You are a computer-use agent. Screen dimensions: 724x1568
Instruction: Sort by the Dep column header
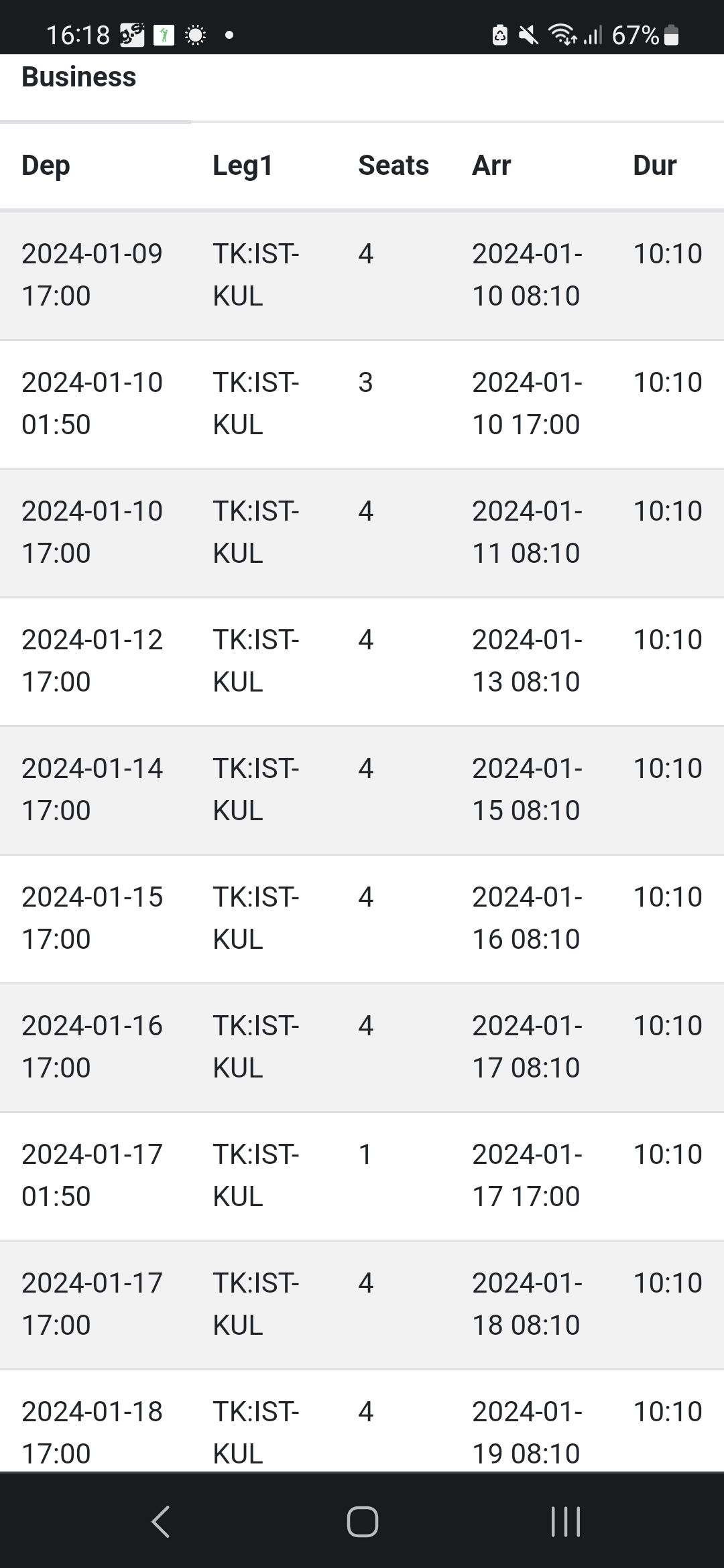tap(46, 166)
